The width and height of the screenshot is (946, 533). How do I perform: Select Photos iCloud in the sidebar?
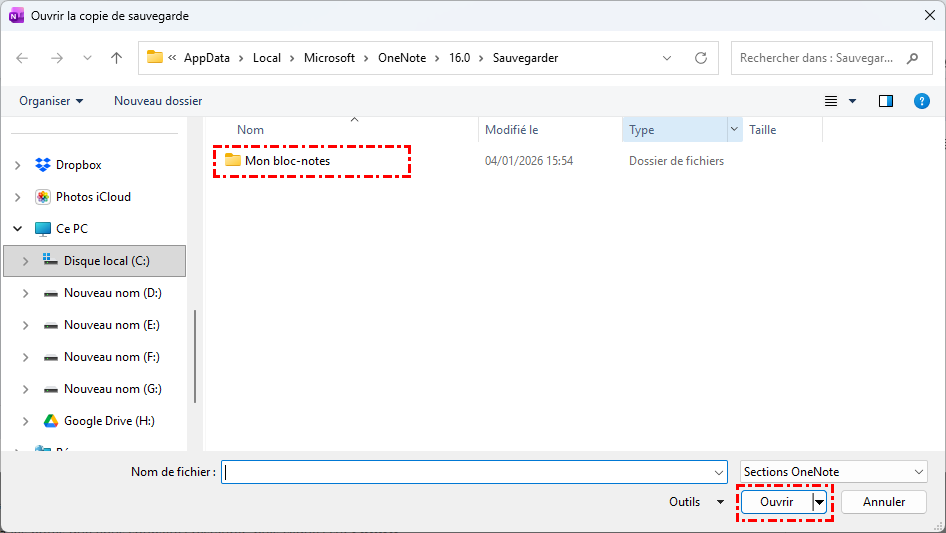click(x=93, y=197)
